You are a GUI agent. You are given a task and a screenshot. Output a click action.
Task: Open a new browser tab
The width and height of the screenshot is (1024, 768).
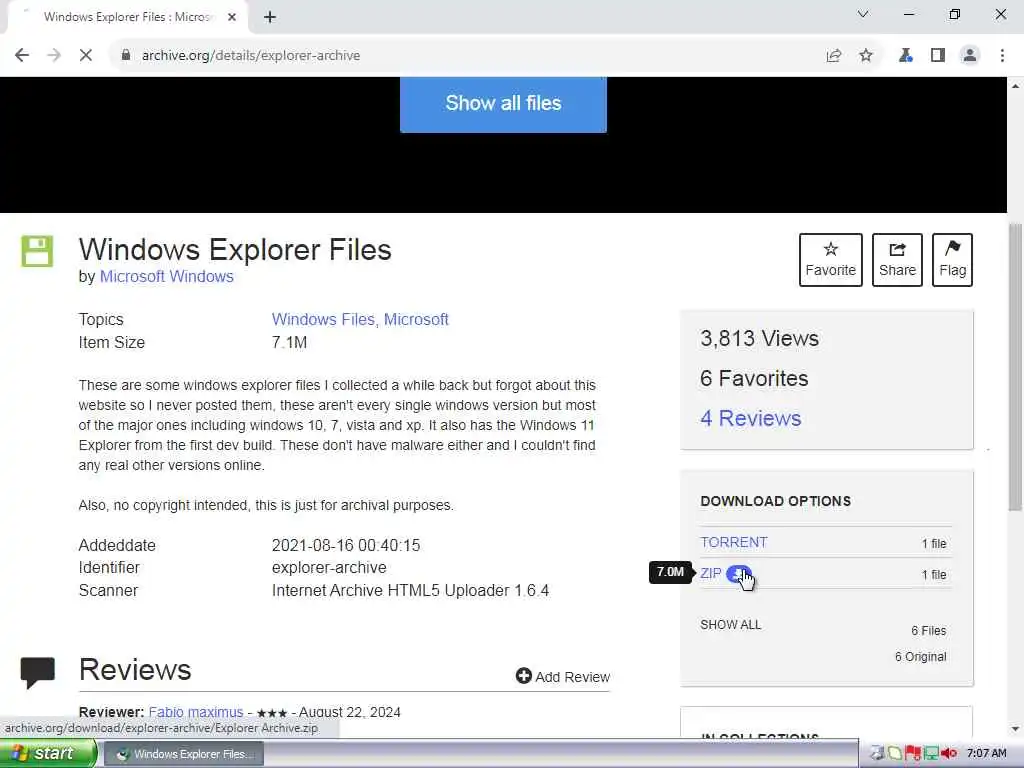pos(270,17)
